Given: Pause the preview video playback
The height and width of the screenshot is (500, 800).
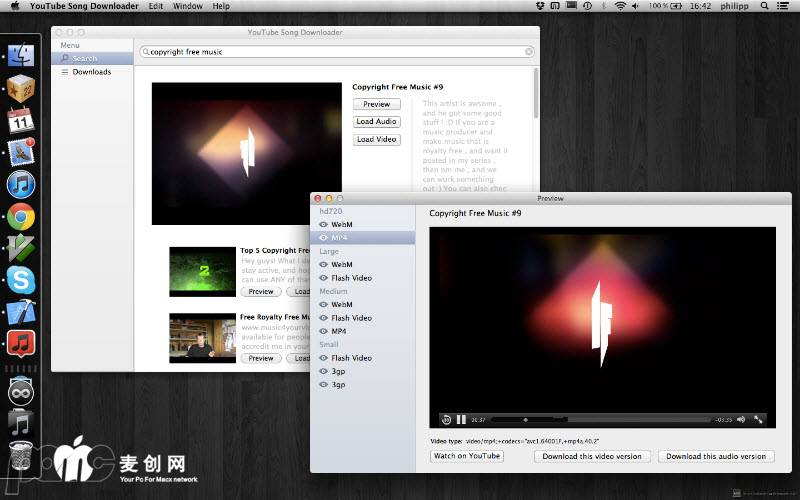Looking at the screenshot, I should click(x=462, y=419).
